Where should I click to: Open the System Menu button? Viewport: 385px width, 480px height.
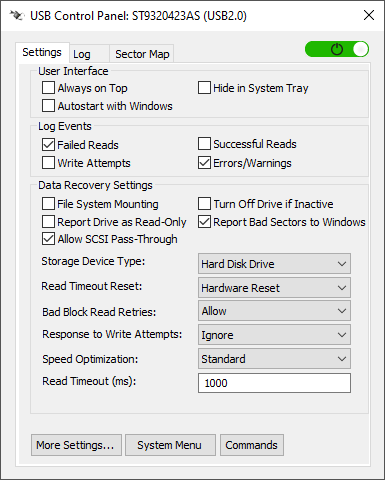(170, 445)
